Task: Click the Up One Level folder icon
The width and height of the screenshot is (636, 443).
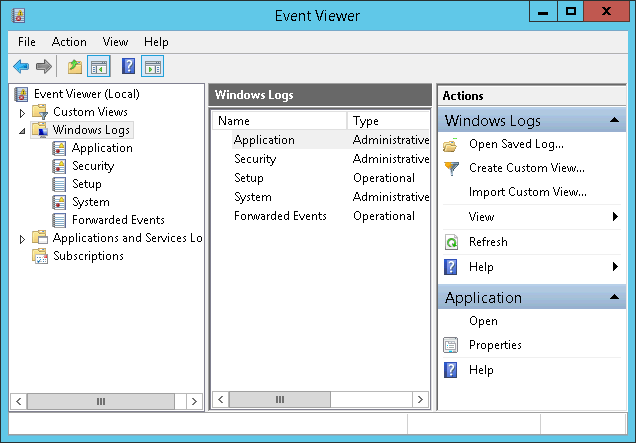Action: pyautogui.click(x=74, y=67)
